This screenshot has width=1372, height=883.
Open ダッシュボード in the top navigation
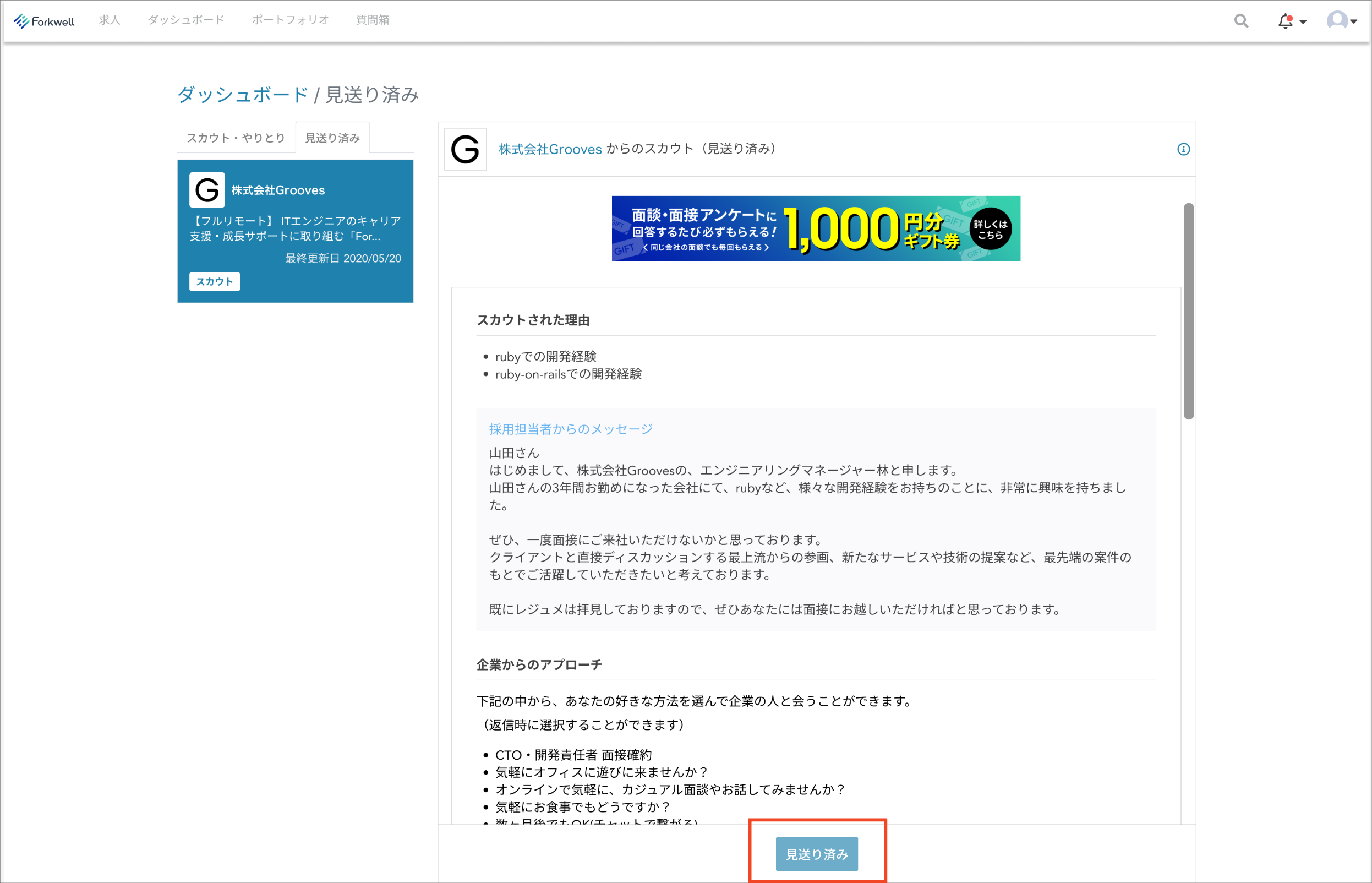pos(186,20)
